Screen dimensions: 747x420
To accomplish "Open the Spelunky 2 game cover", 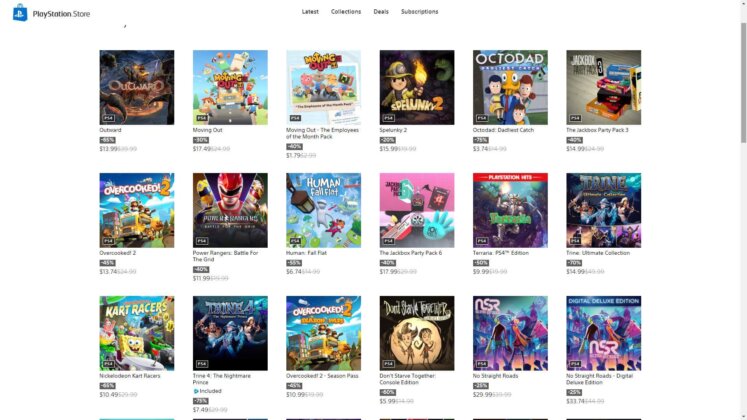I will tap(417, 88).
